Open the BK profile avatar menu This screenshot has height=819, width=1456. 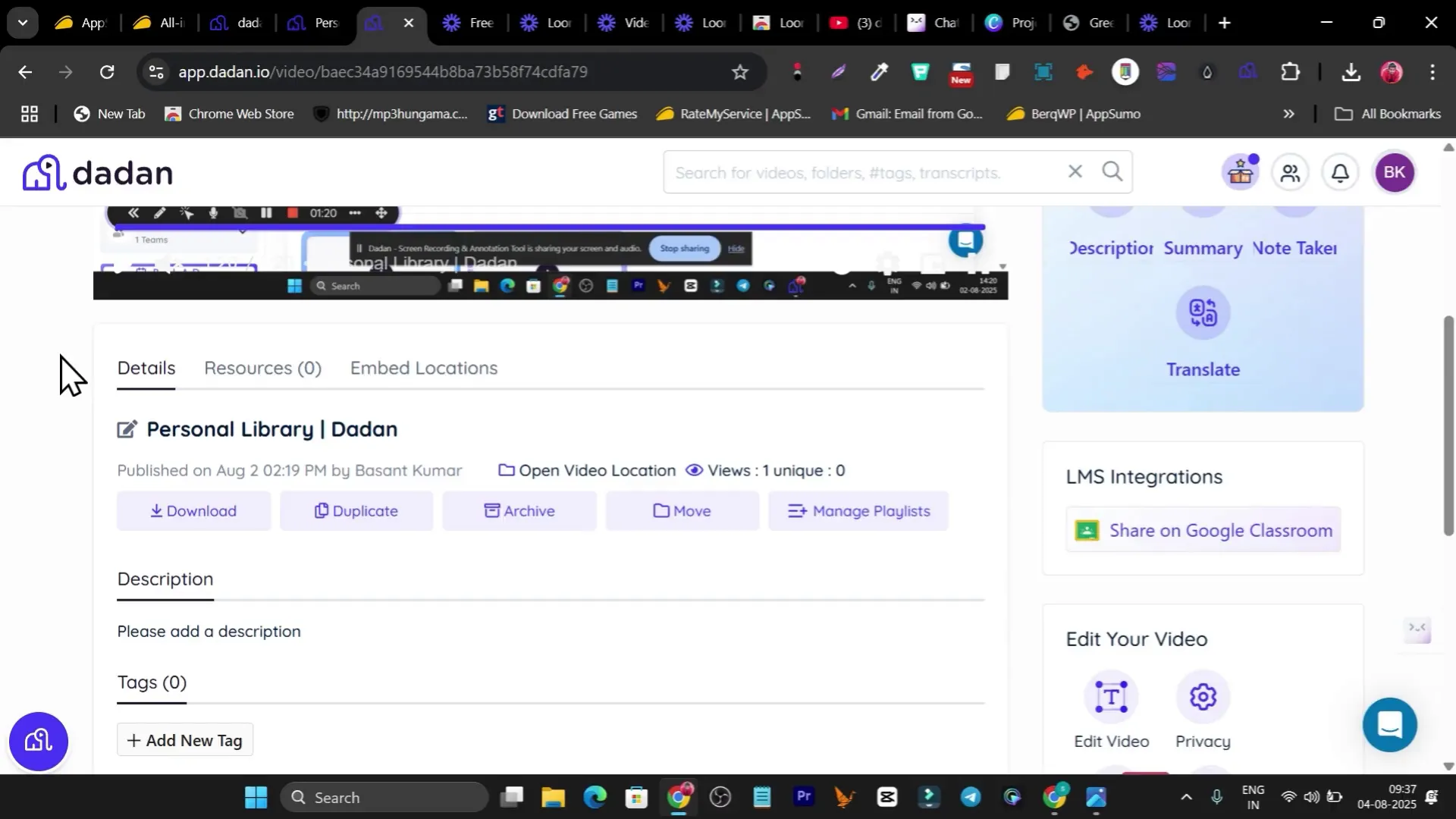pyautogui.click(x=1394, y=172)
